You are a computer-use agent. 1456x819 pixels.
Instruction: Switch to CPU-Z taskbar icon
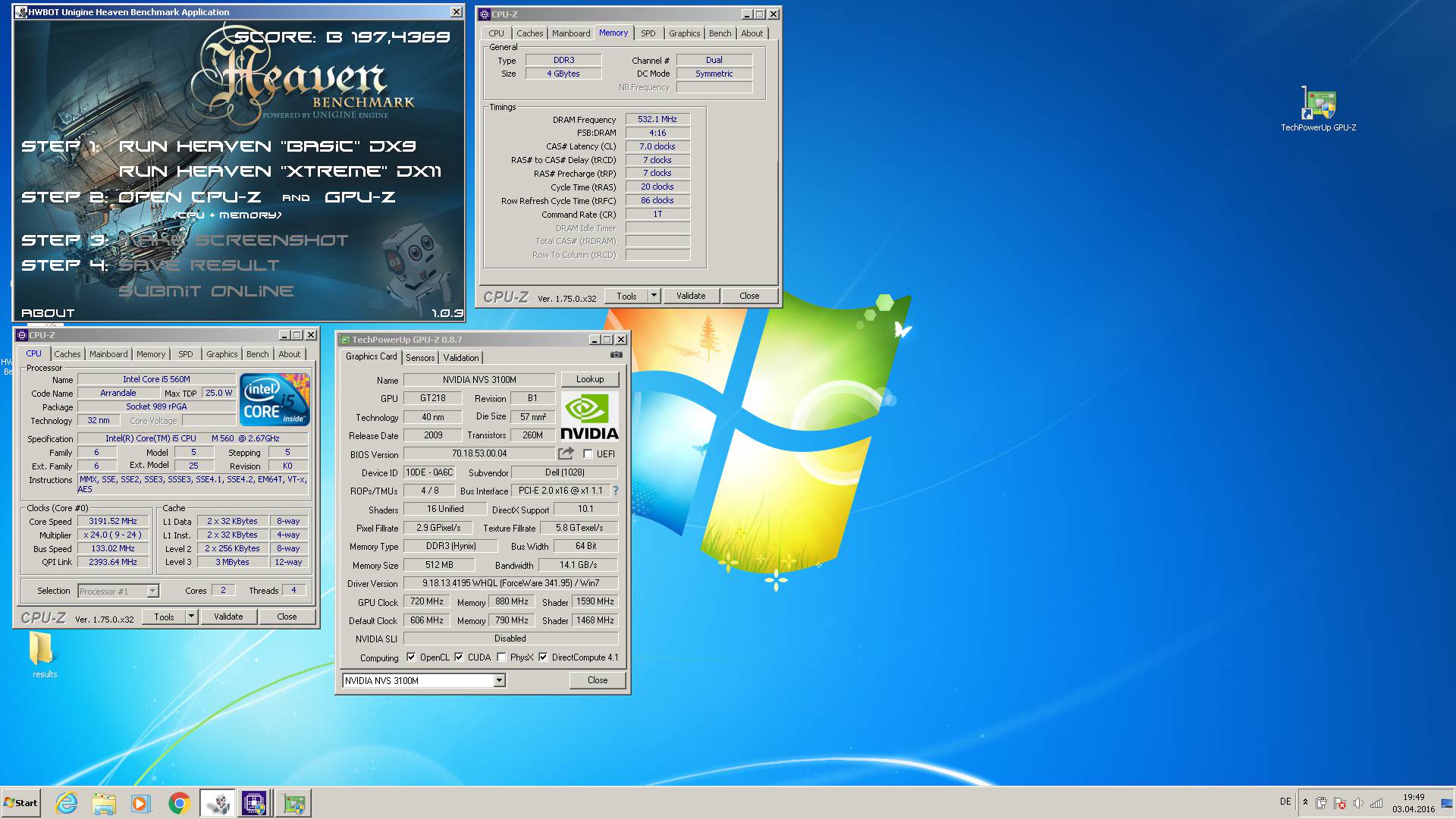pos(254,803)
